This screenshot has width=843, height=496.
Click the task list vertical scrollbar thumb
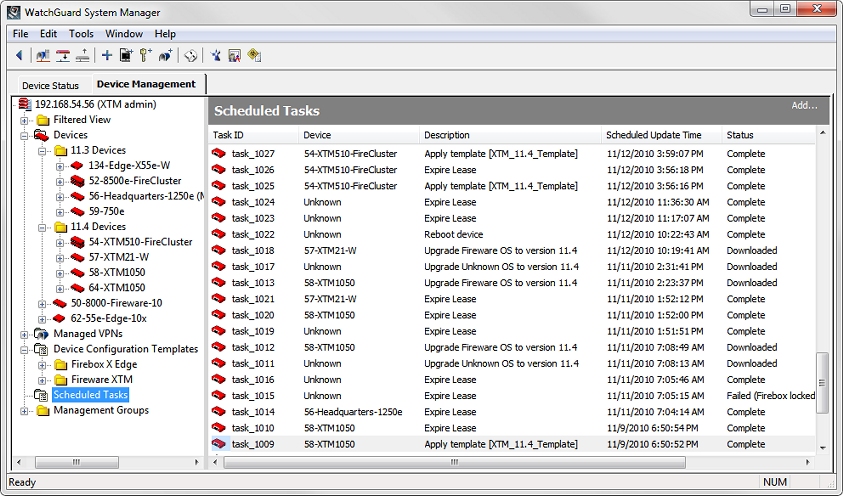click(x=823, y=382)
